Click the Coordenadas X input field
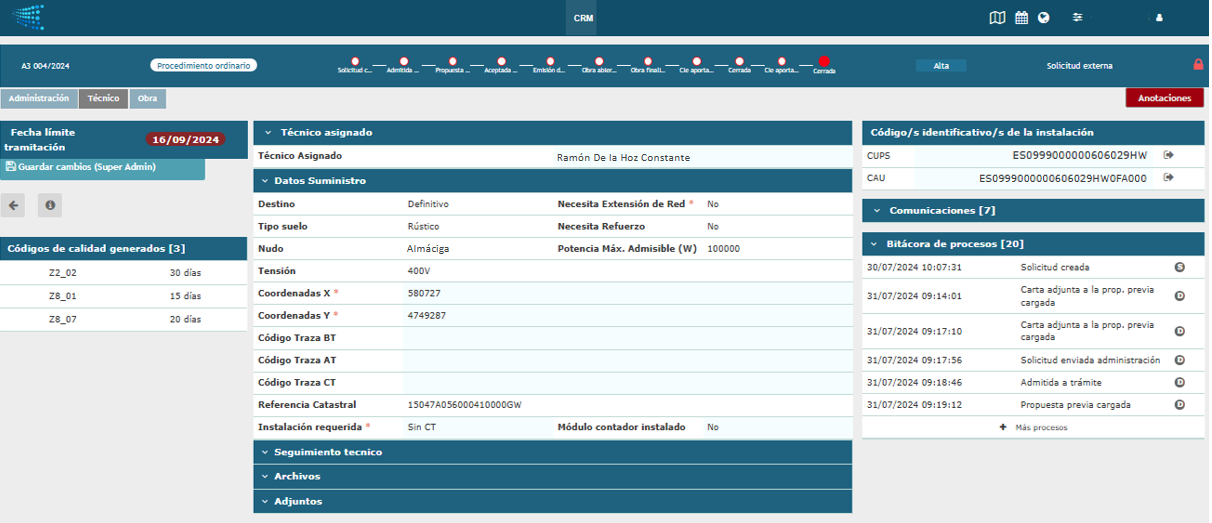The width and height of the screenshot is (1212, 523). tap(627, 293)
